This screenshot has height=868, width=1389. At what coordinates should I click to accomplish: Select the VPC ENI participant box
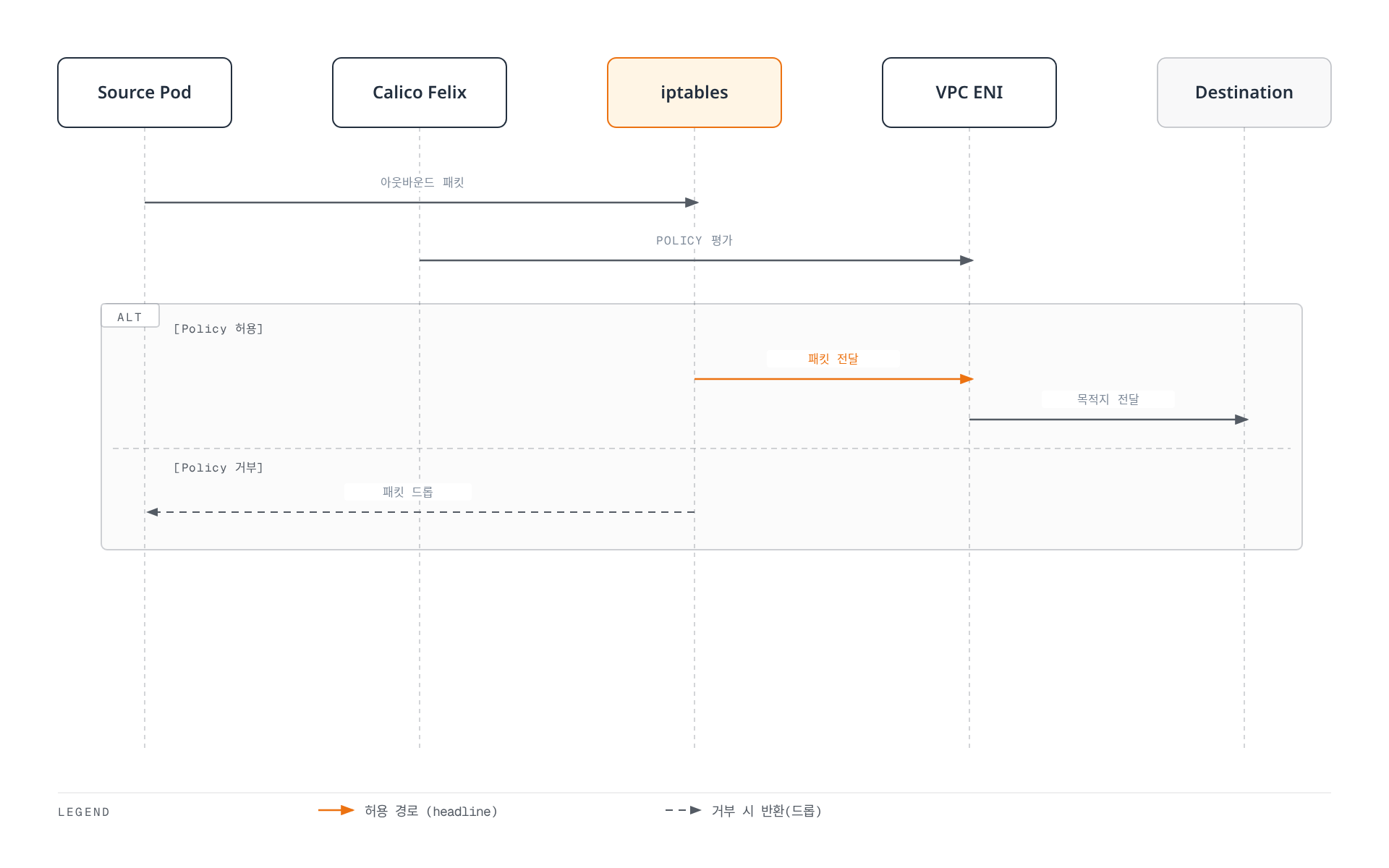[969, 93]
